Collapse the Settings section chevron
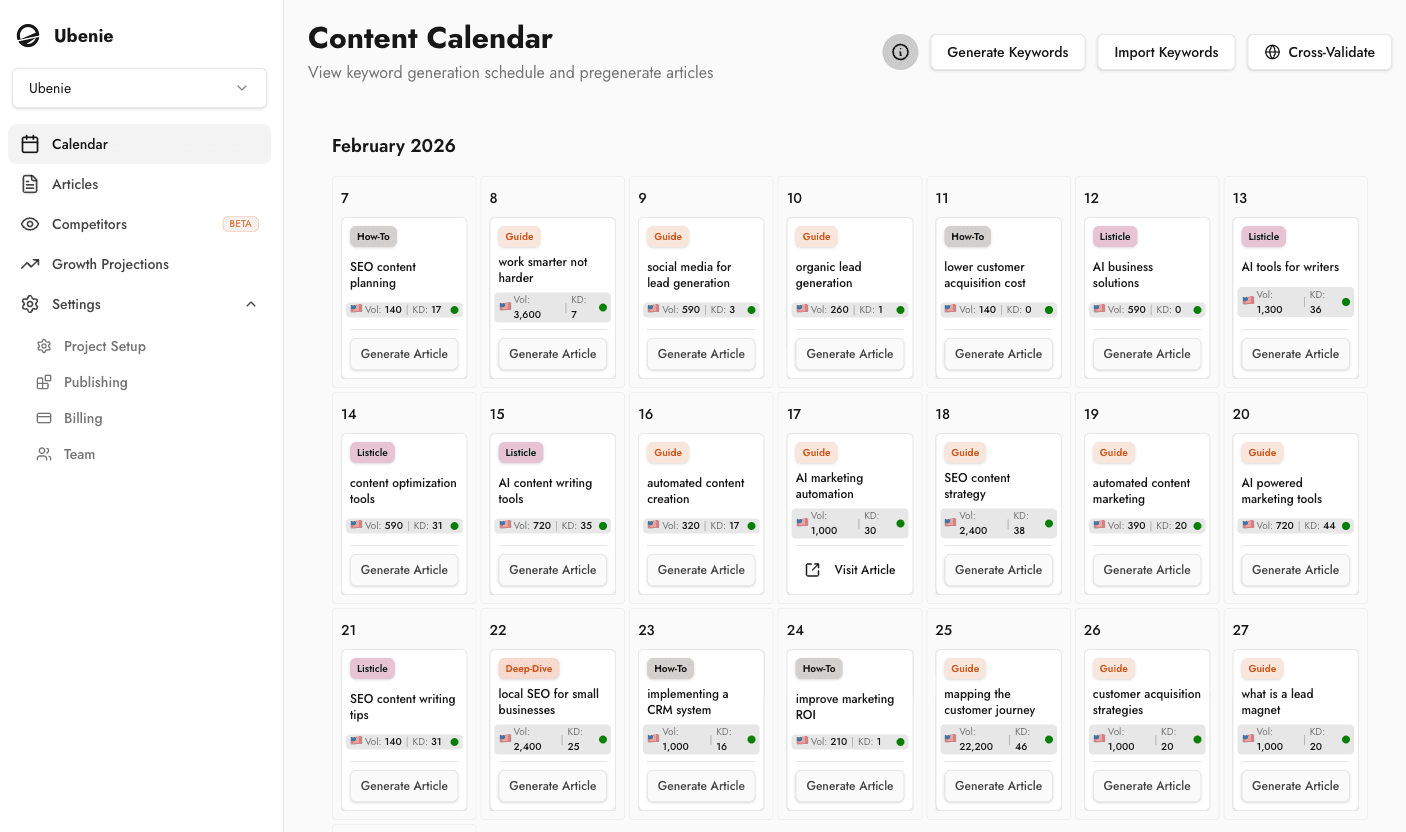This screenshot has width=1406, height=832. [251, 304]
